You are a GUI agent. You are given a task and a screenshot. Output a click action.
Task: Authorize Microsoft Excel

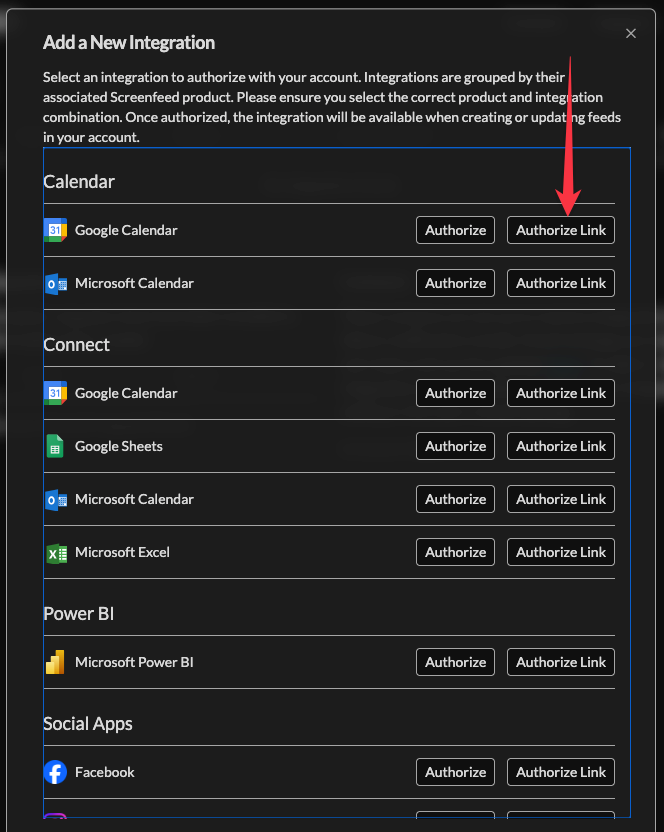point(455,552)
